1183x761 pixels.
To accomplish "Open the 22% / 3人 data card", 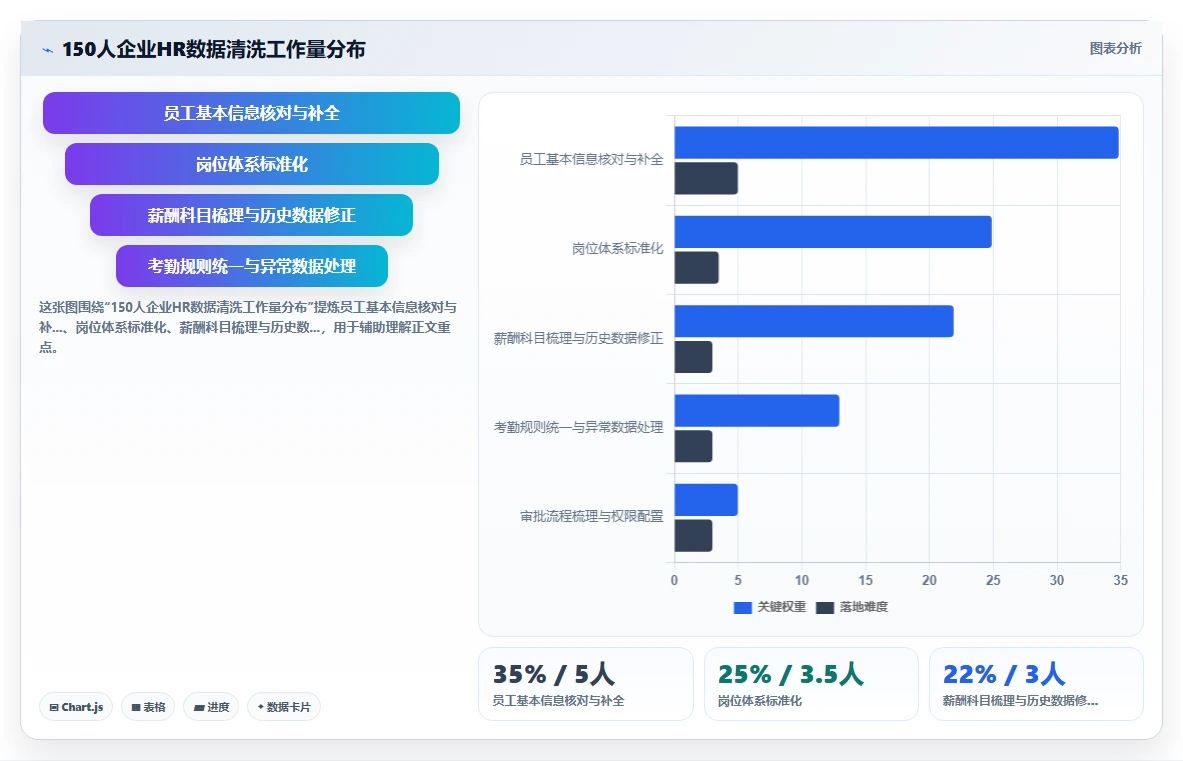I will pyautogui.click(x=1036, y=684).
